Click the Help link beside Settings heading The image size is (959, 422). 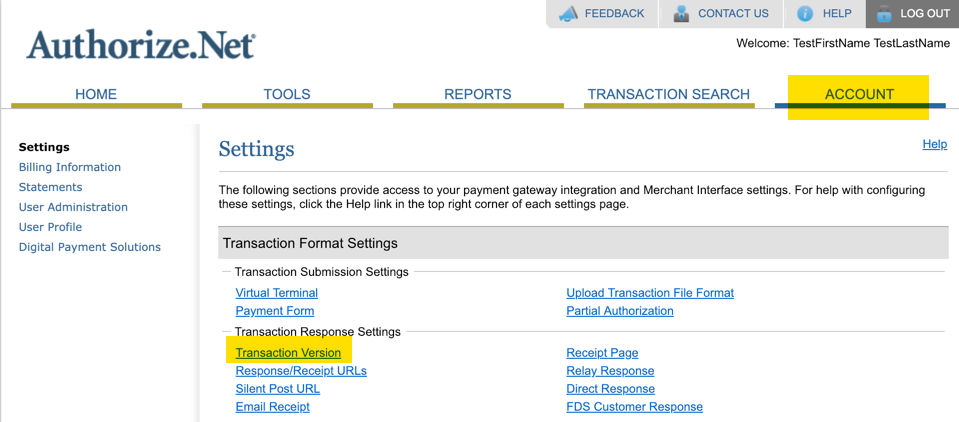pyautogui.click(x=935, y=144)
